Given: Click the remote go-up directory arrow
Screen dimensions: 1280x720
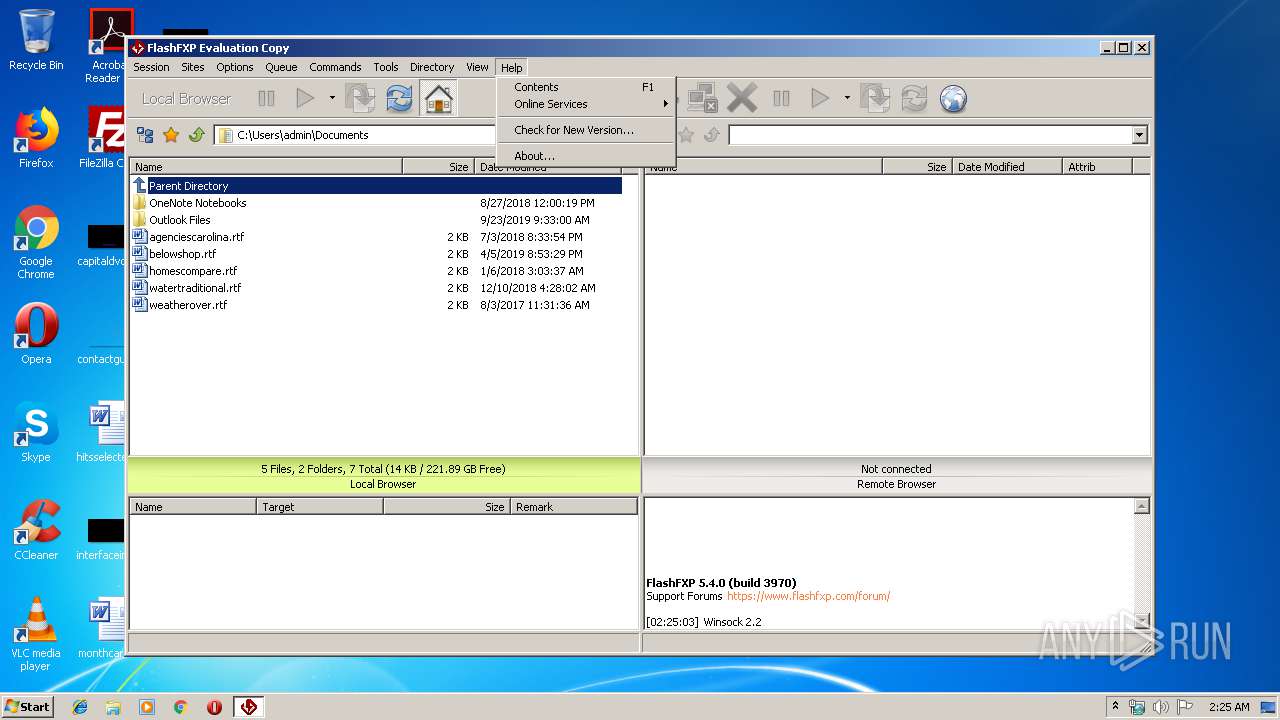Looking at the screenshot, I should (x=711, y=135).
